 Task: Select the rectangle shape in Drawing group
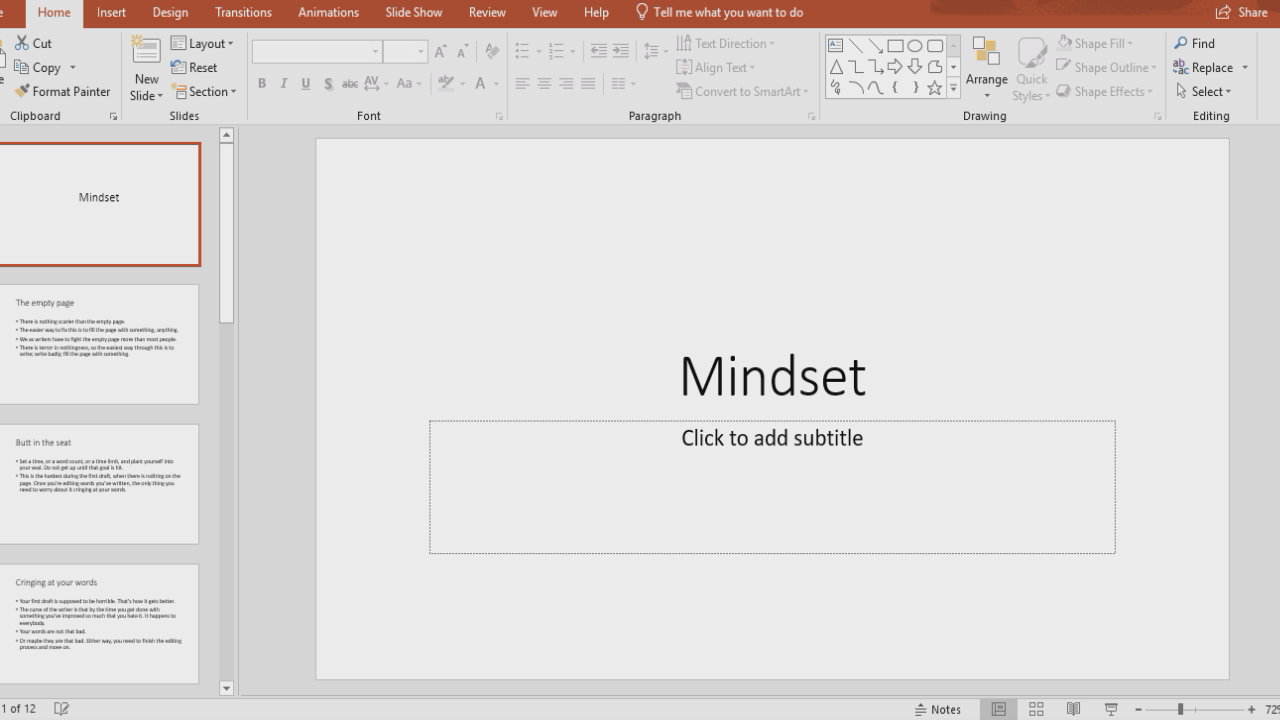(x=893, y=44)
